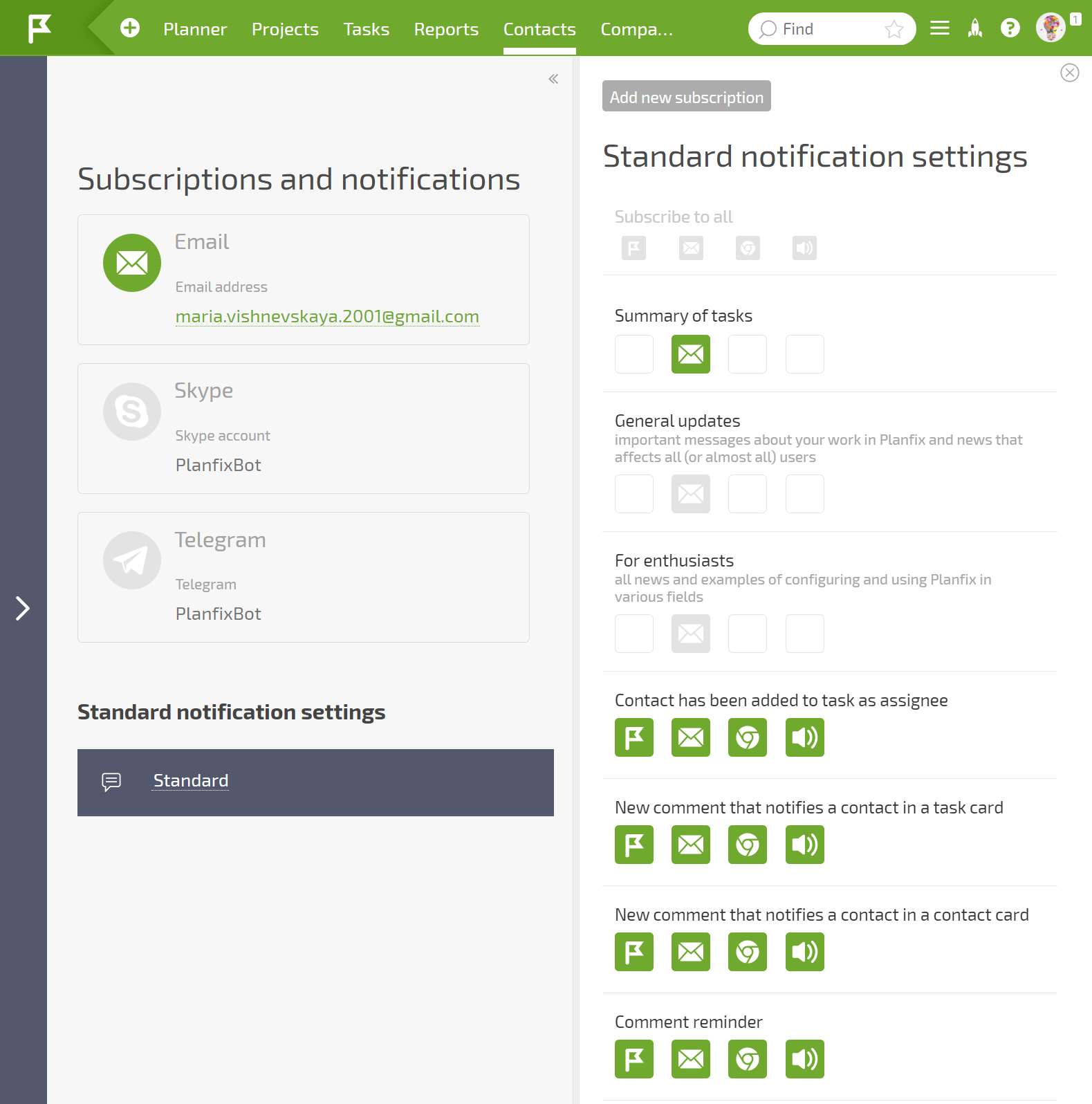Open the Planner menu
1092x1104 pixels.
[195, 29]
